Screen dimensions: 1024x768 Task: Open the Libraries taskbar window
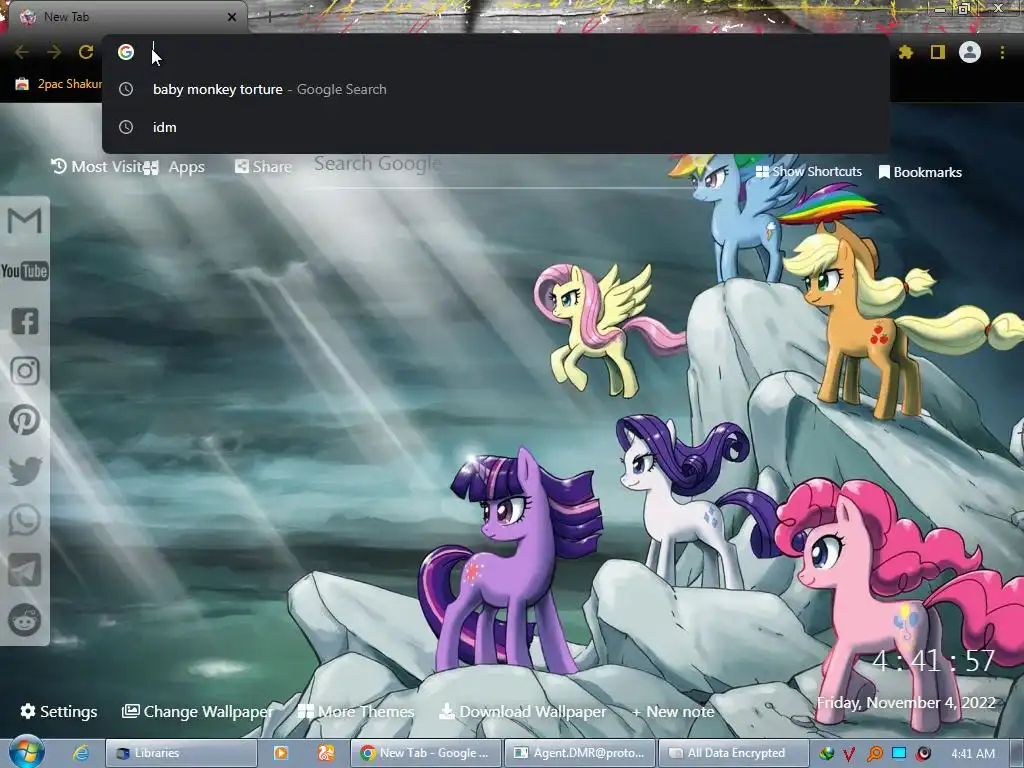click(x=181, y=753)
